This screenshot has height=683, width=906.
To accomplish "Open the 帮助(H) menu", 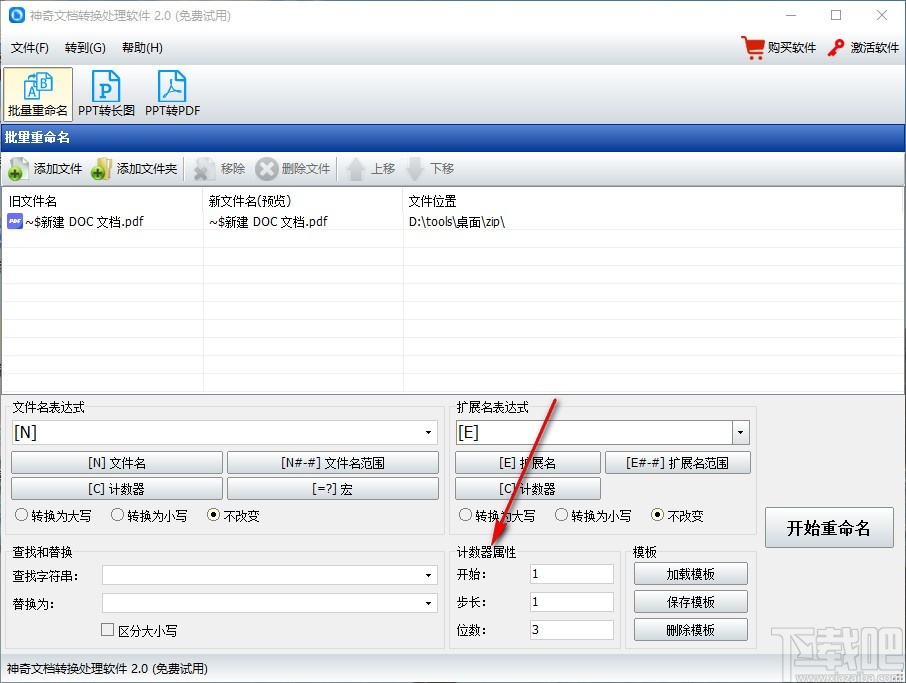I will (142, 47).
